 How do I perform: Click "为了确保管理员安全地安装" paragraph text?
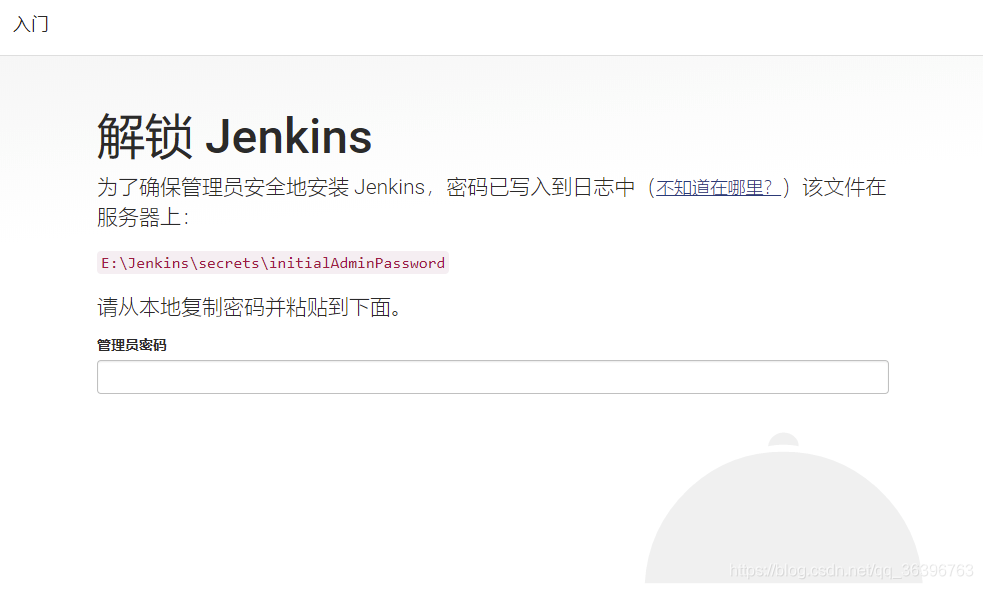(x=223, y=187)
